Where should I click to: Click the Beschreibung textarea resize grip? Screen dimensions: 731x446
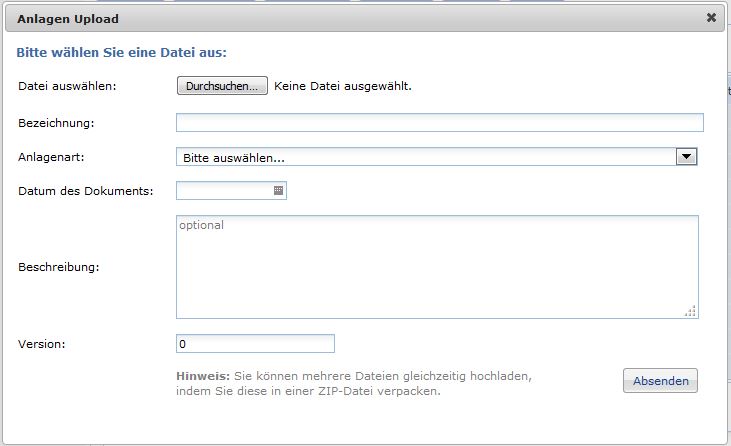[x=690, y=311]
